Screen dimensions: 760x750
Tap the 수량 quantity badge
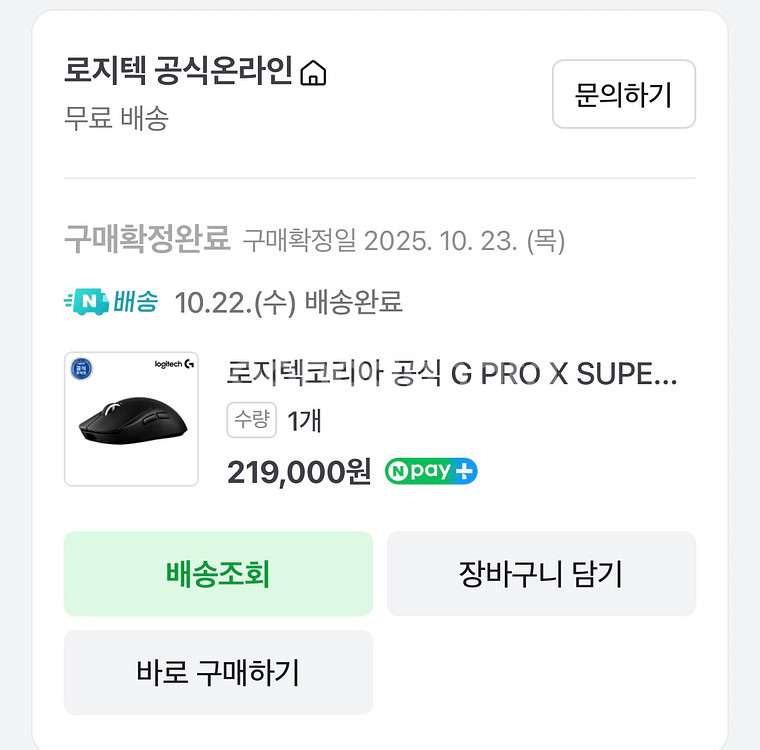point(252,421)
